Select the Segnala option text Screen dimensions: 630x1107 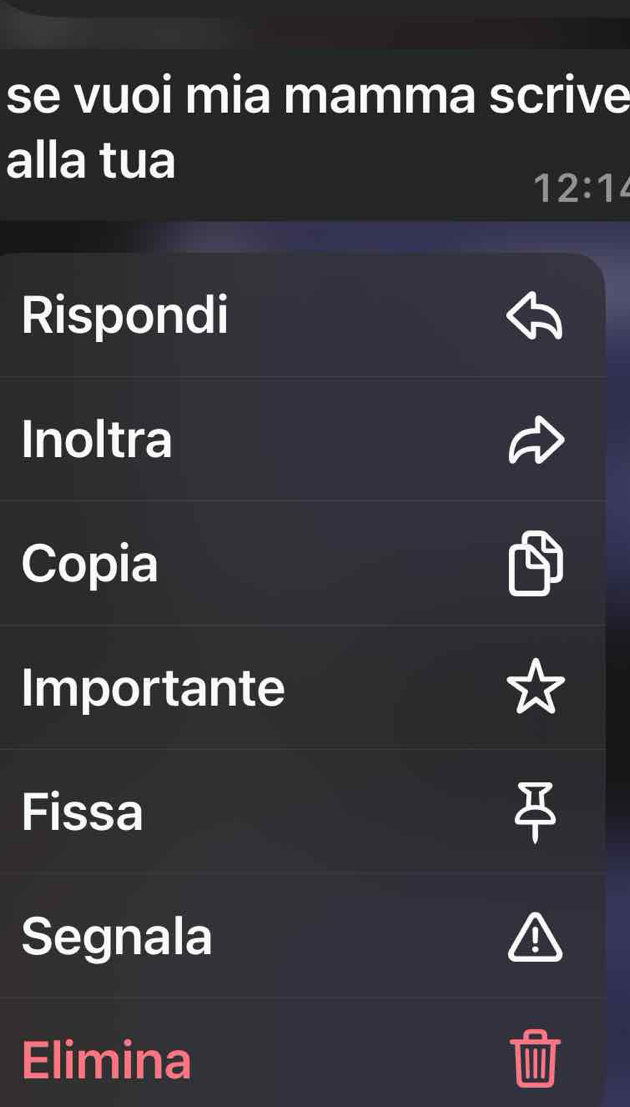click(x=117, y=938)
